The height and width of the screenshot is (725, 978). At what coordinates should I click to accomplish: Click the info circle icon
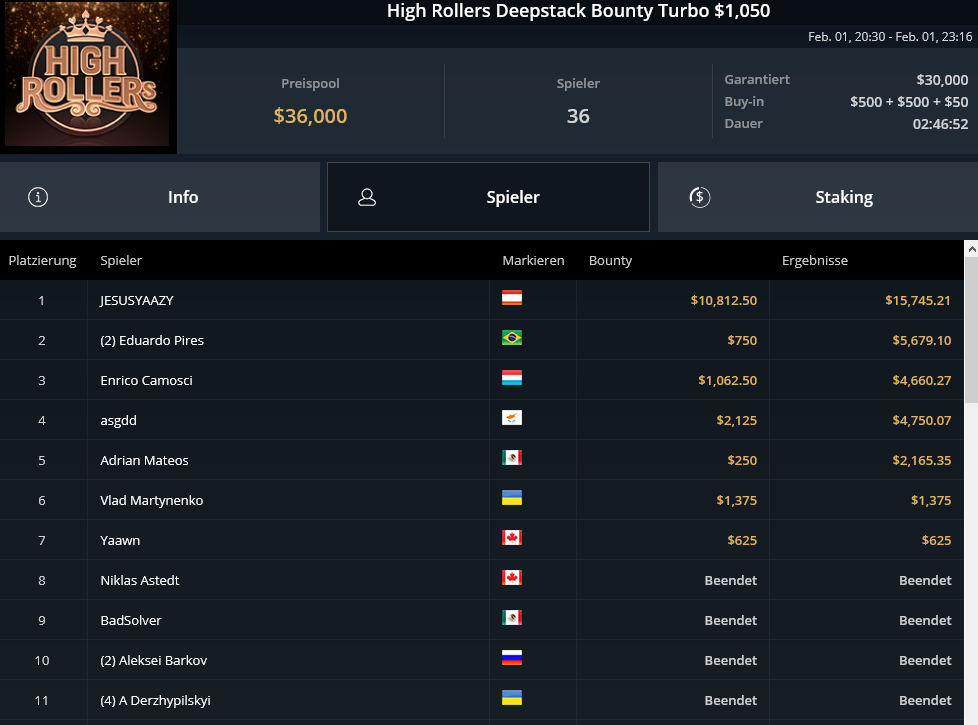pyautogui.click(x=38, y=197)
